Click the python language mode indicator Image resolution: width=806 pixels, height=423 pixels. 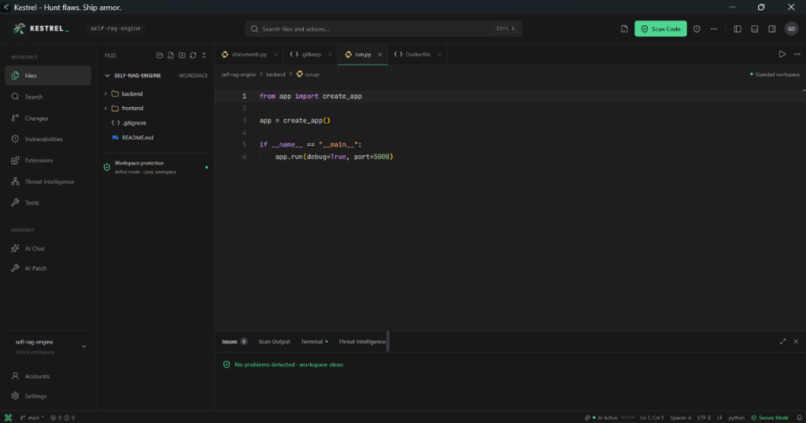[x=736, y=418]
